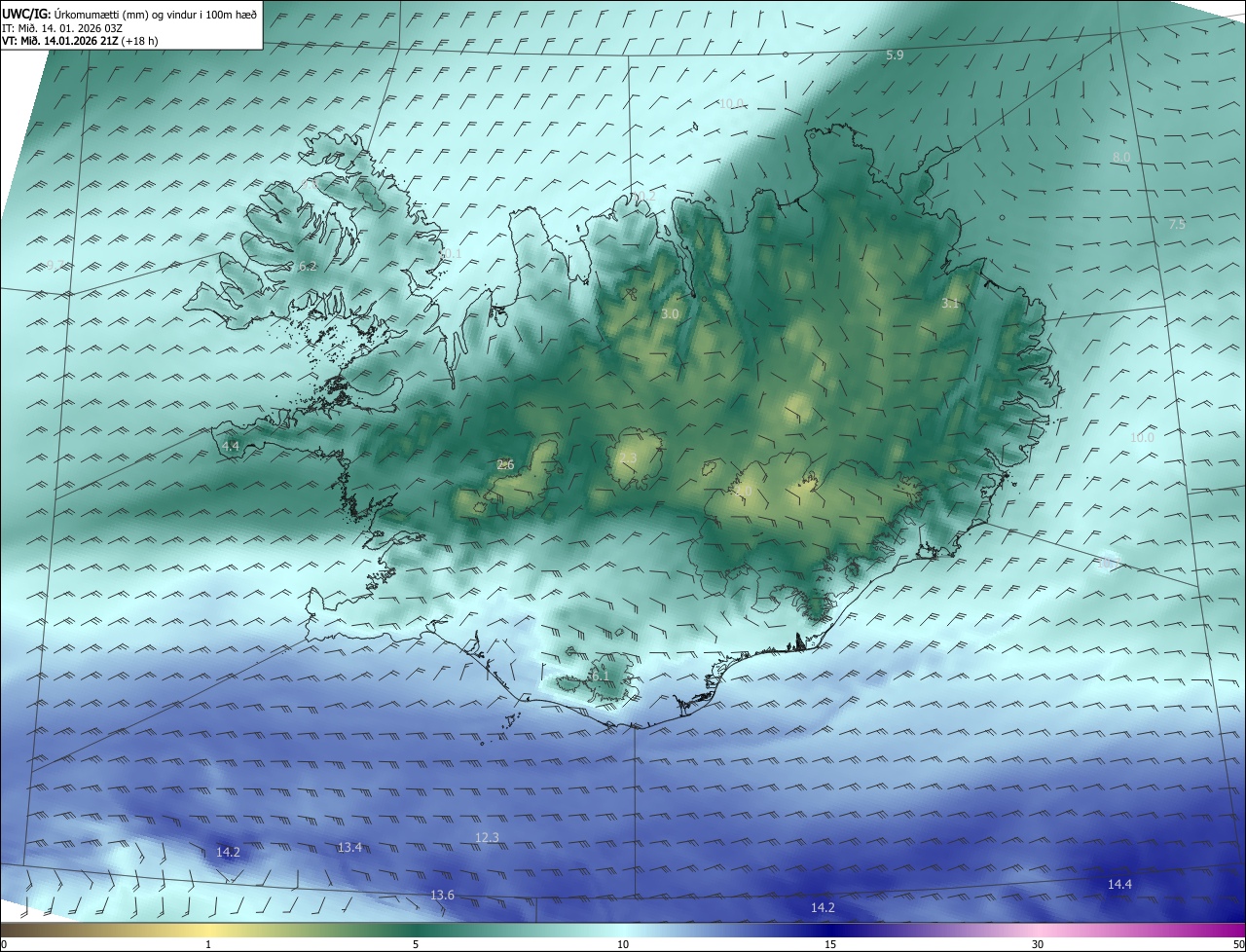1246x952 pixels.
Task: Click the 4.4 value label on the map
Action: click(x=231, y=446)
